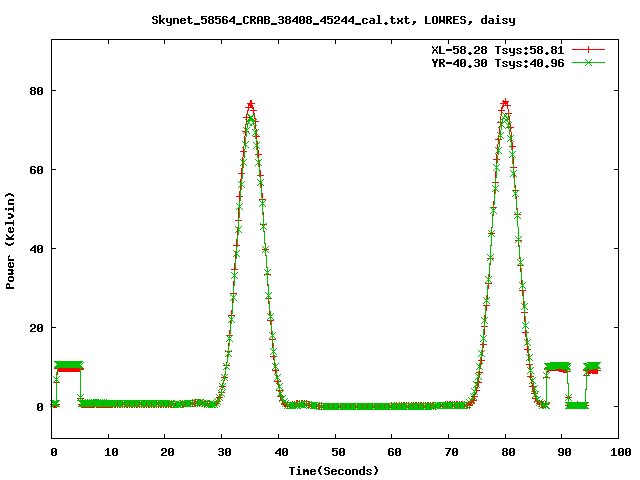640x480 pixels.
Task: Click the Time(Seconds) x-axis label
Action: (x=334, y=471)
